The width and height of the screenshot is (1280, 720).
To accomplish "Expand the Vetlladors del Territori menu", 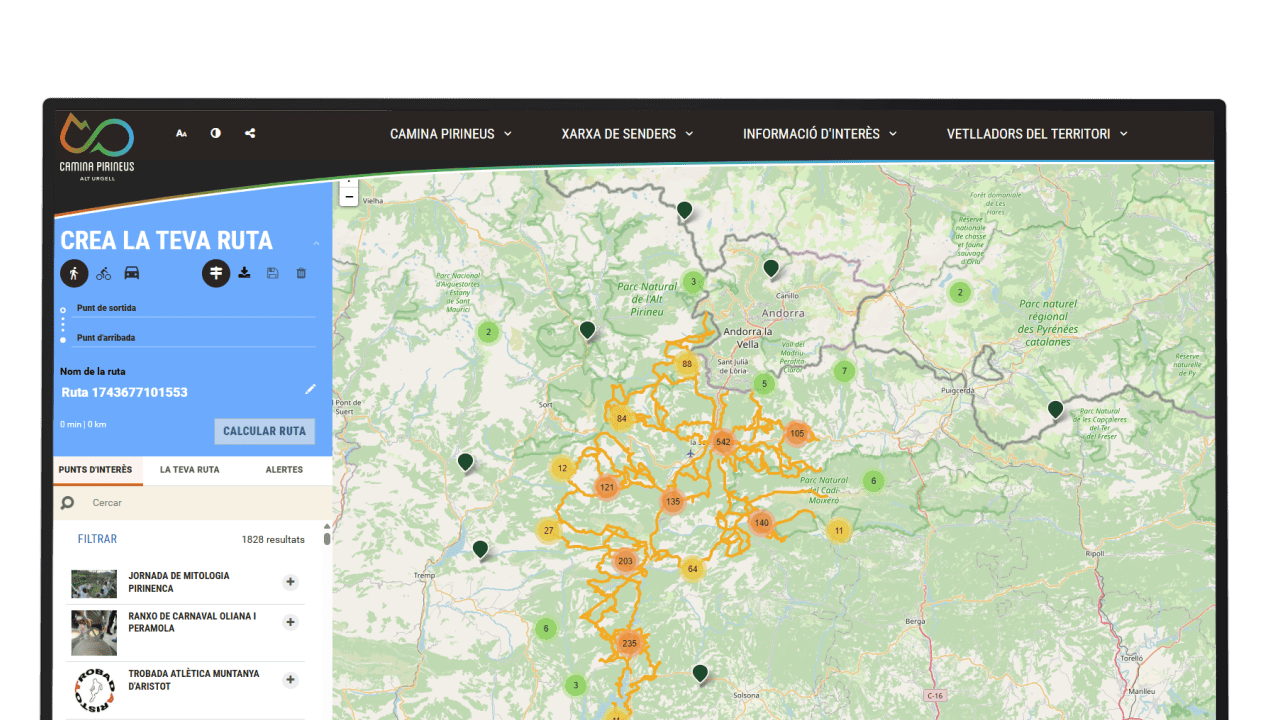I will point(1037,134).
